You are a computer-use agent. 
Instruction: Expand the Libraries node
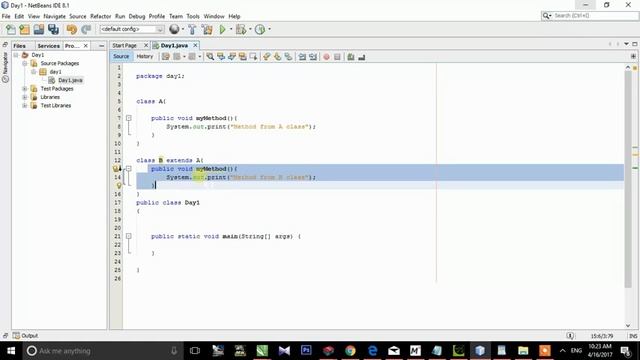(x=25, y=97)
